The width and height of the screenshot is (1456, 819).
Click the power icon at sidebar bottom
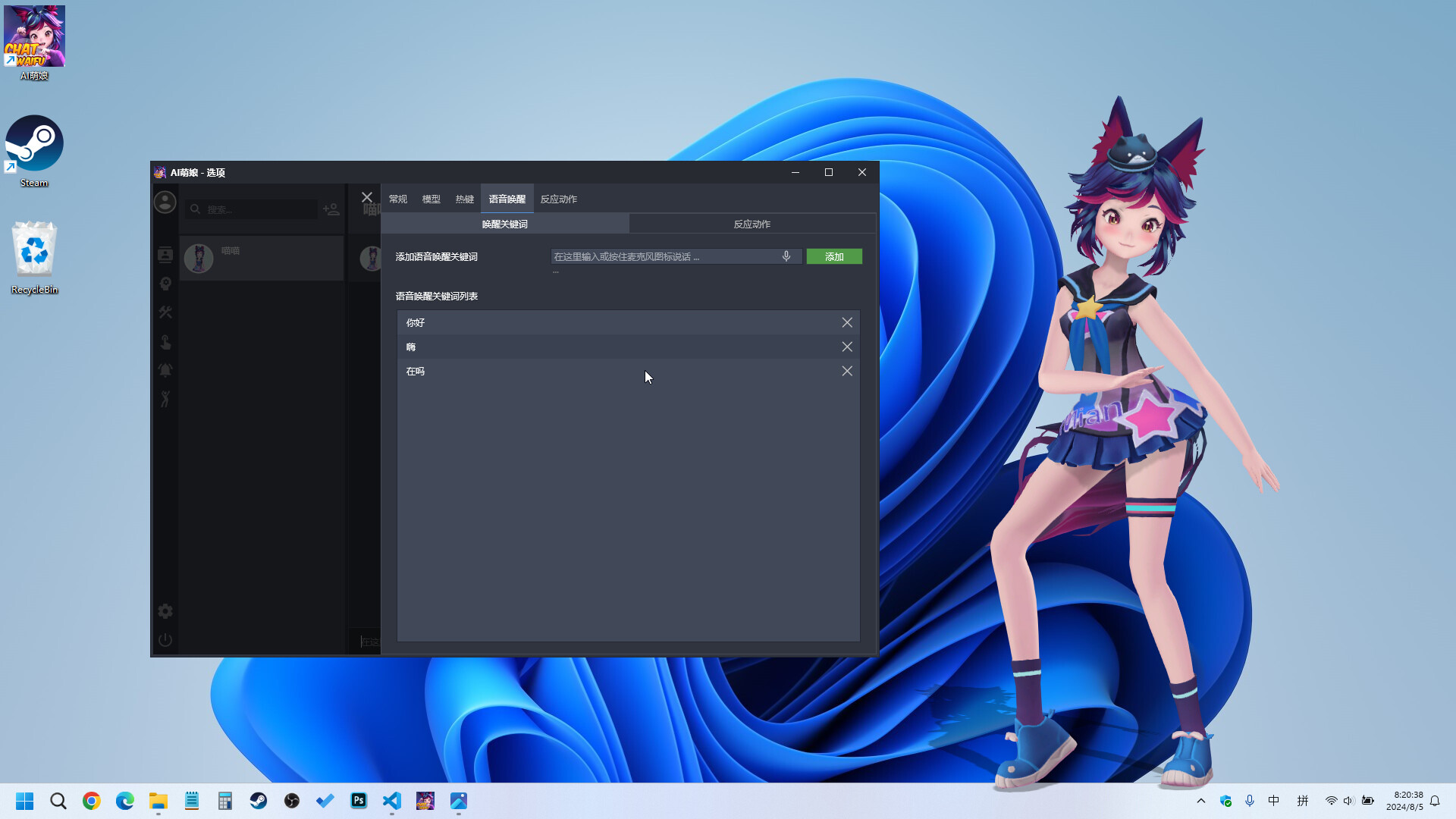165,639
